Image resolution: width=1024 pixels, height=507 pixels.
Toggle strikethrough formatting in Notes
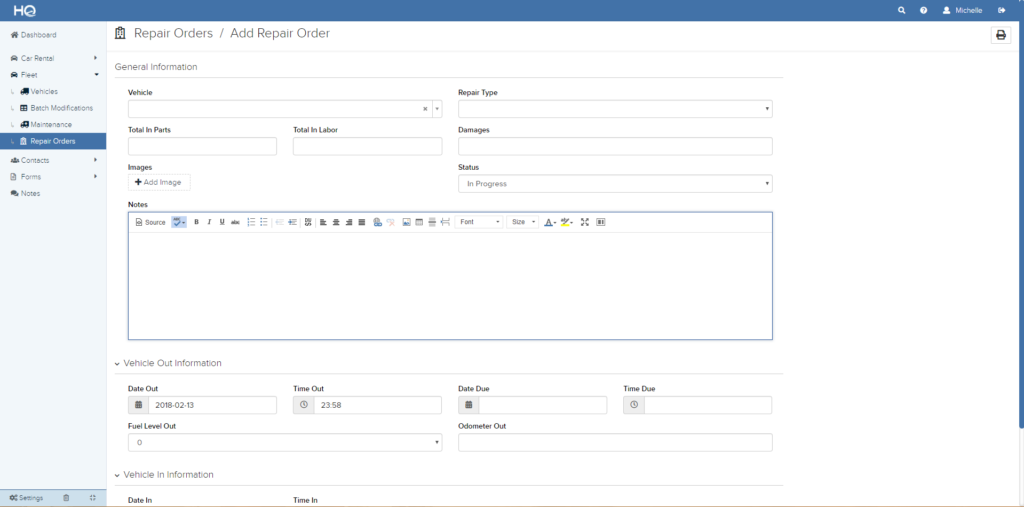(235, 222)
